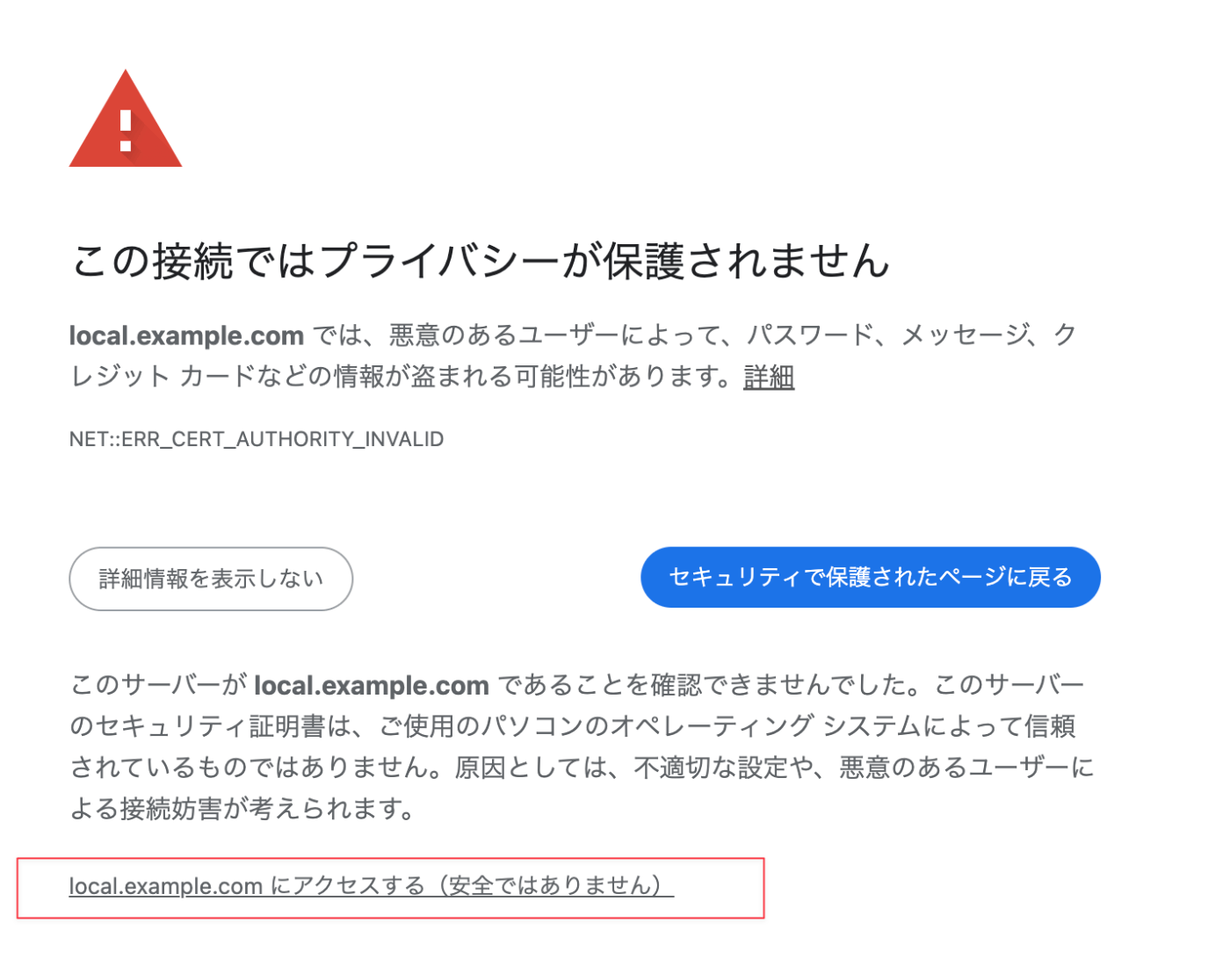The height and width of the screenshot is (980, 1230).
Task: Click このサーバーが at the start of details paragraph
Action: (x=157, y=685)
